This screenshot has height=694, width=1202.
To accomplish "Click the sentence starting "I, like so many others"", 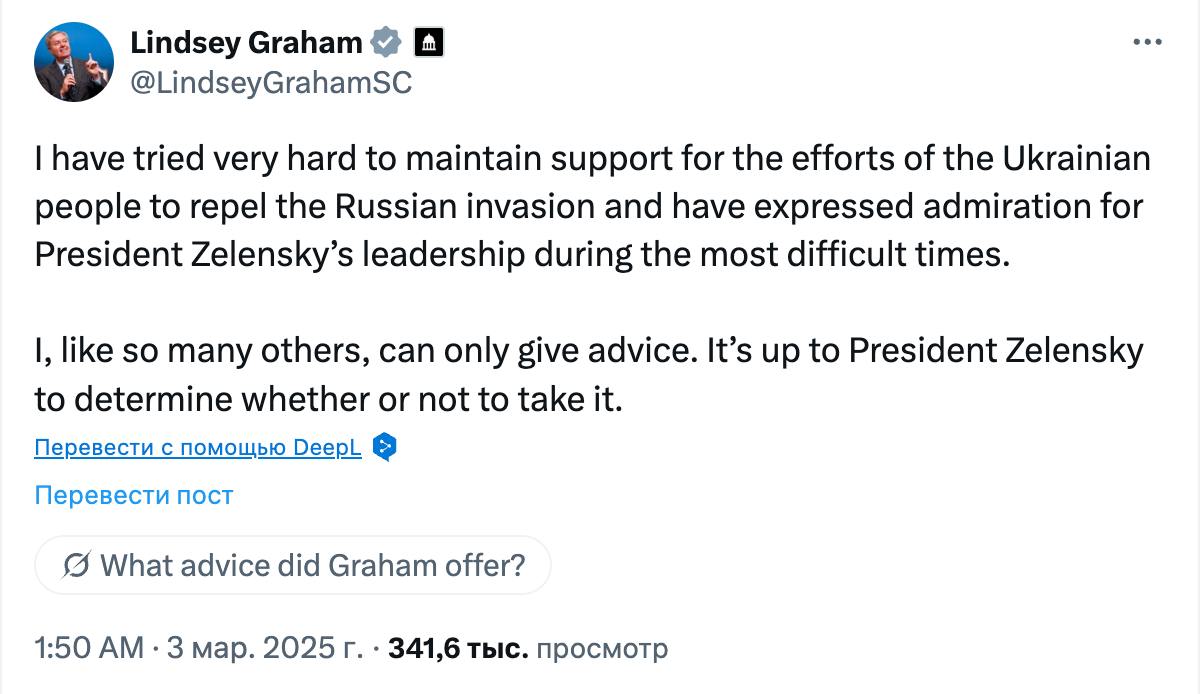I will tap(588, 351).
